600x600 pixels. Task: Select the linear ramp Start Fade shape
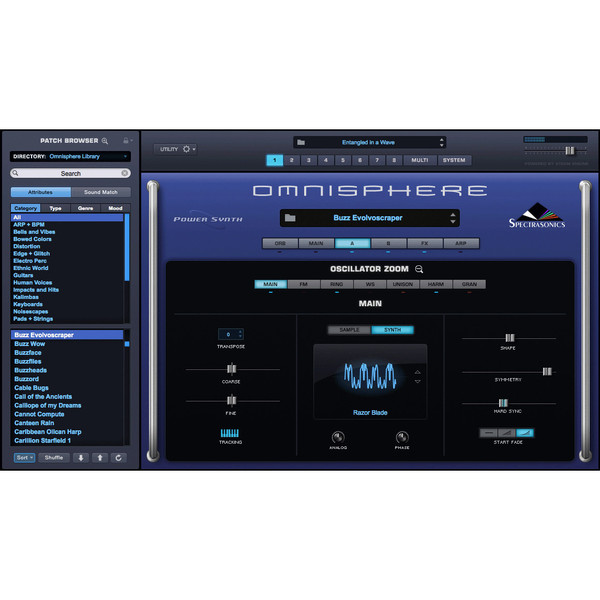click(506, 433)
